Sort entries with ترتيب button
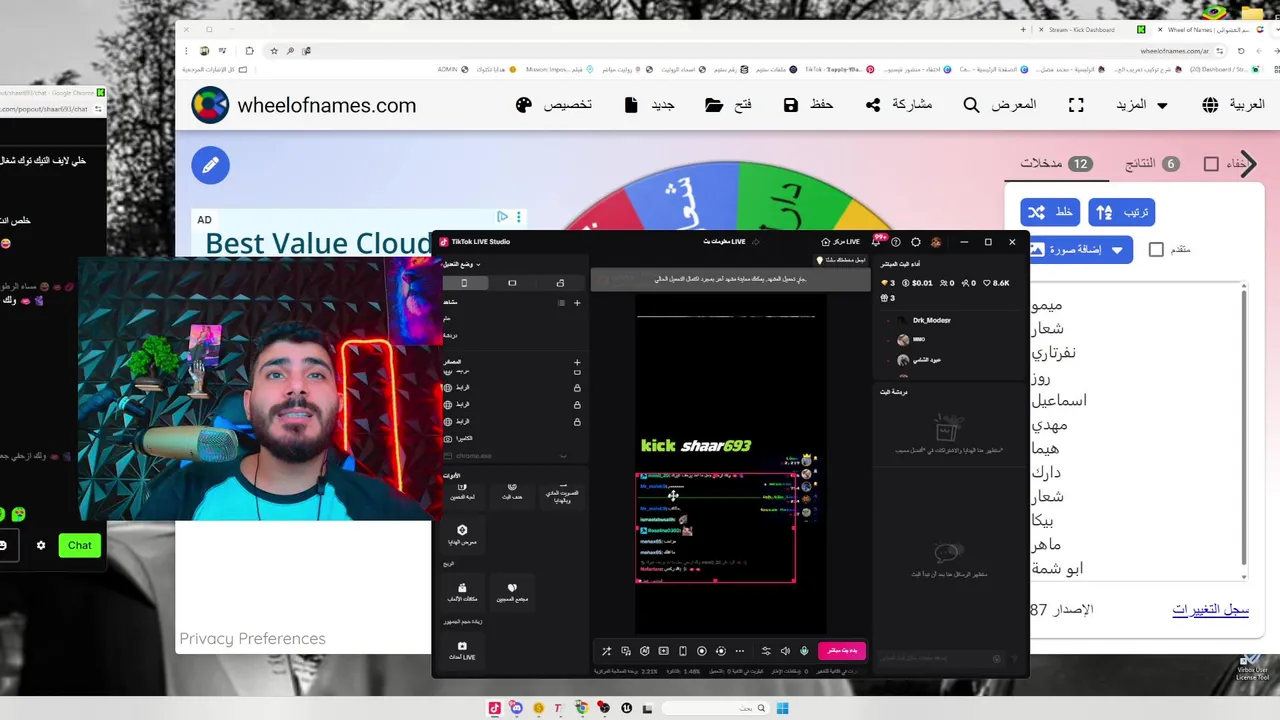 1122,212
